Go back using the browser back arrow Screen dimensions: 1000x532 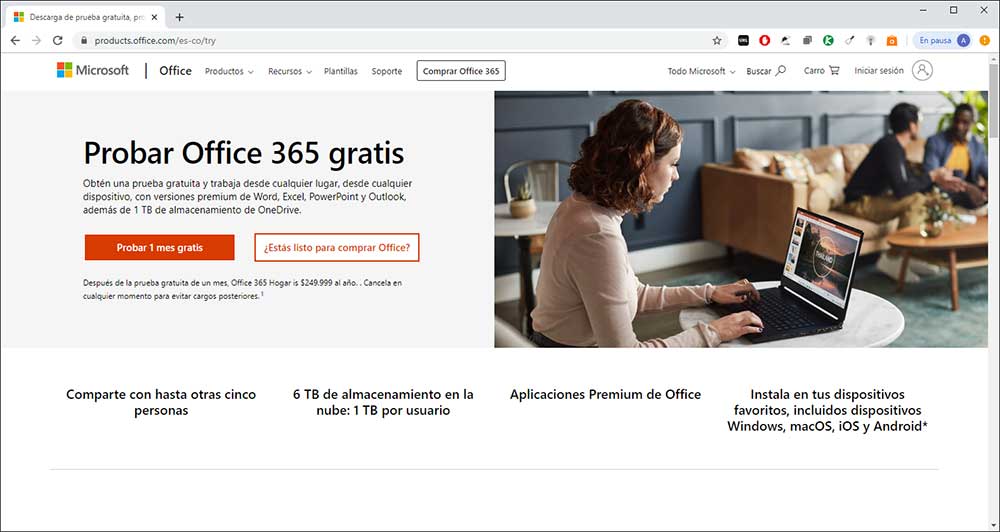click(15, 40)
